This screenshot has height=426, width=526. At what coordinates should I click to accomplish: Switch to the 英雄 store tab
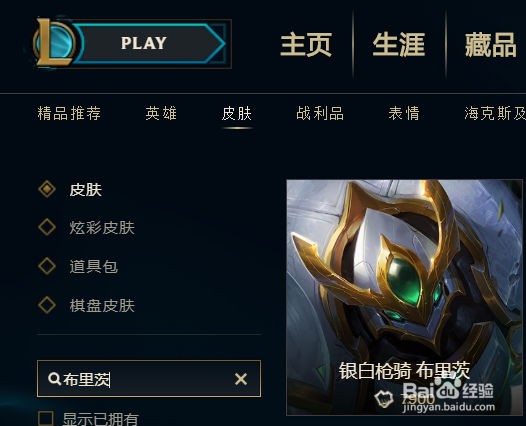(161, 113)
